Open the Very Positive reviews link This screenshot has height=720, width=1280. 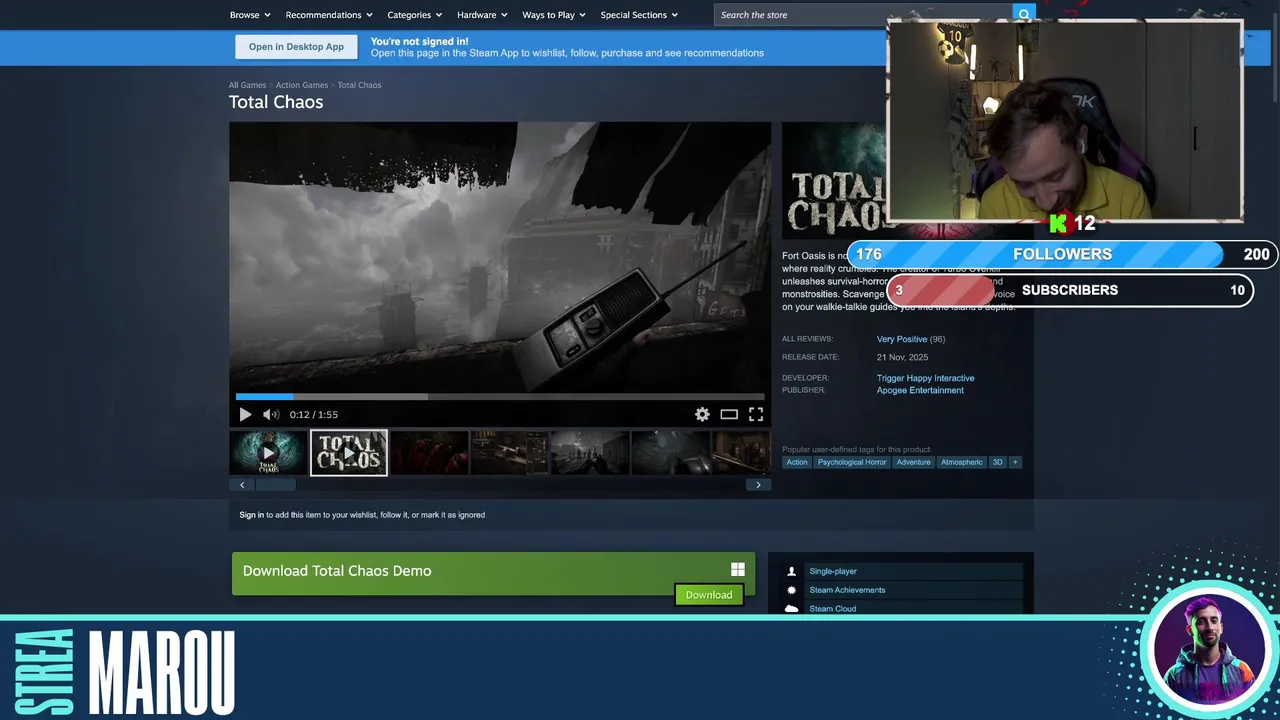(902, 339)
